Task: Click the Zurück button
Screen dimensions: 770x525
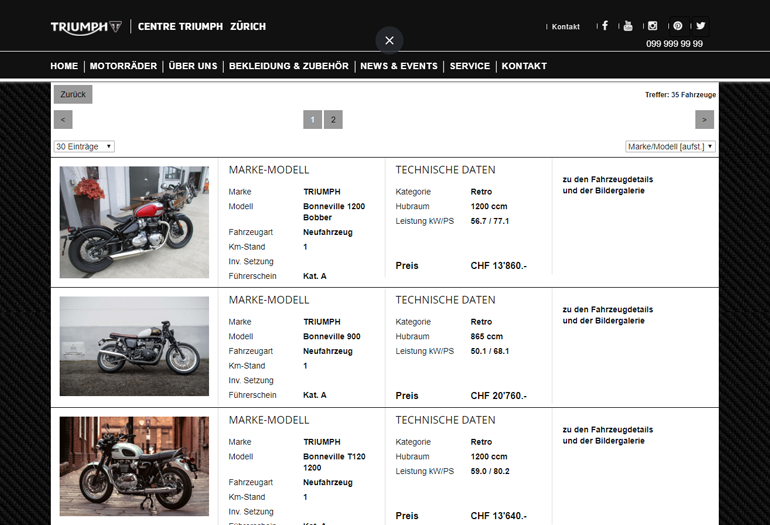Action: click(x=73, y=94)
